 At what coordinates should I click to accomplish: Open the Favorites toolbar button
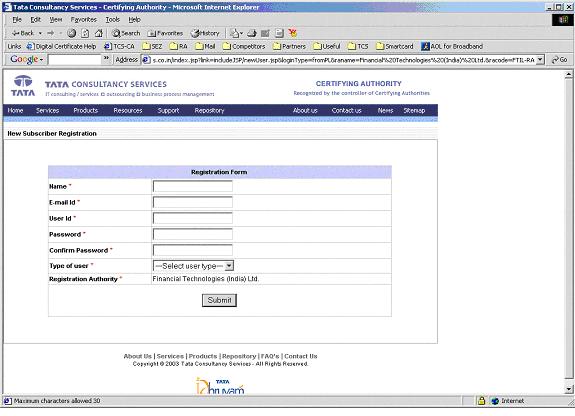click(x=165, y=33)
